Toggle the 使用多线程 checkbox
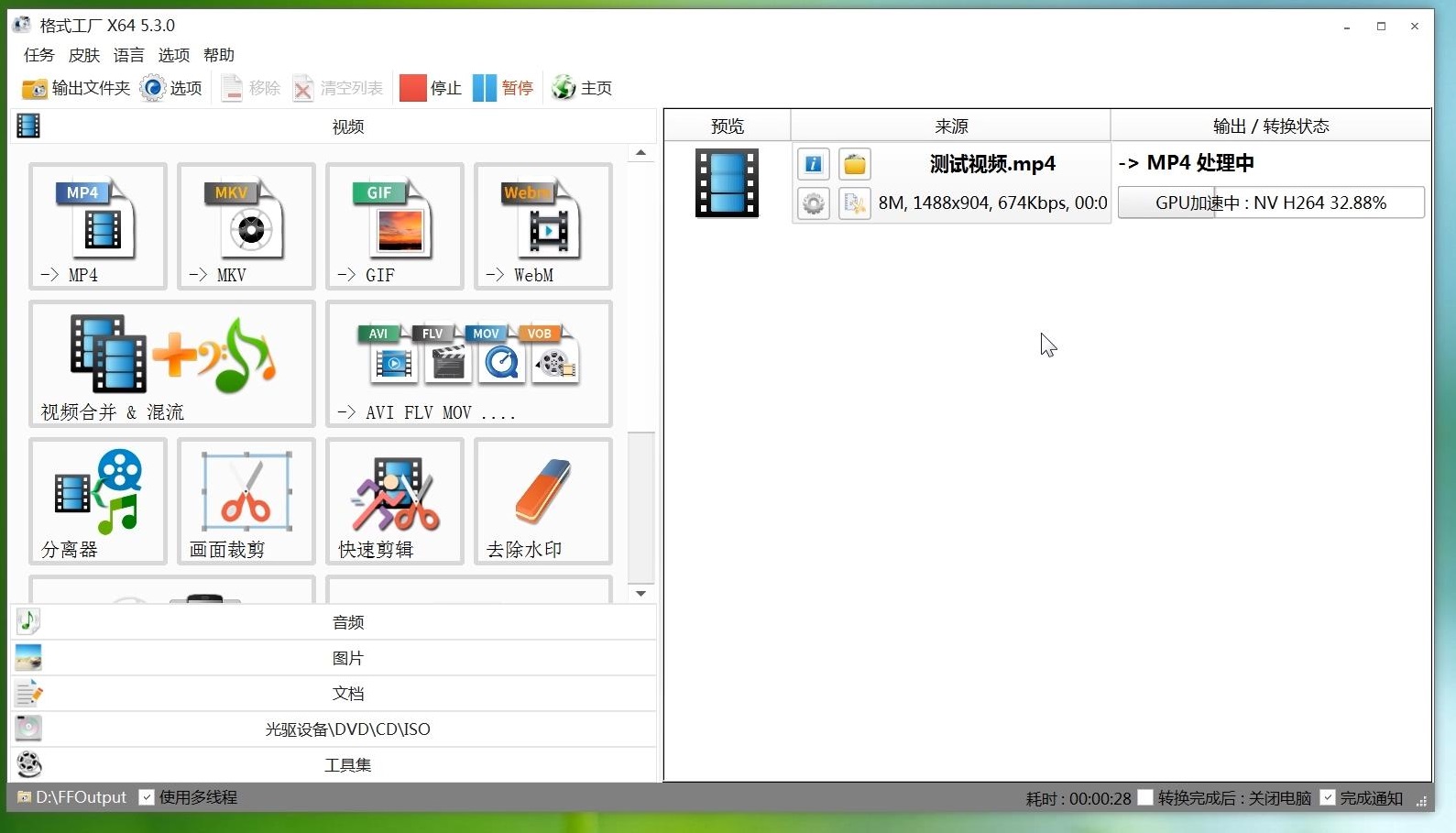 147,797
